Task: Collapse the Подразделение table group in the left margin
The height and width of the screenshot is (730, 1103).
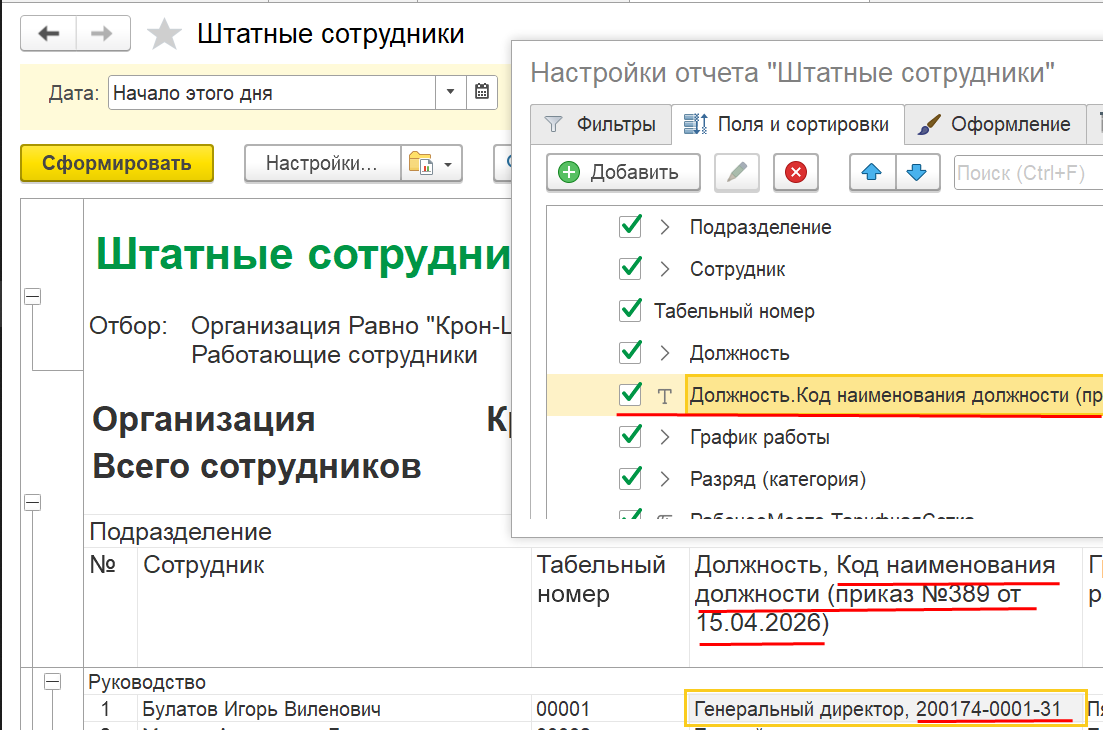Action: tap(32, 502)
